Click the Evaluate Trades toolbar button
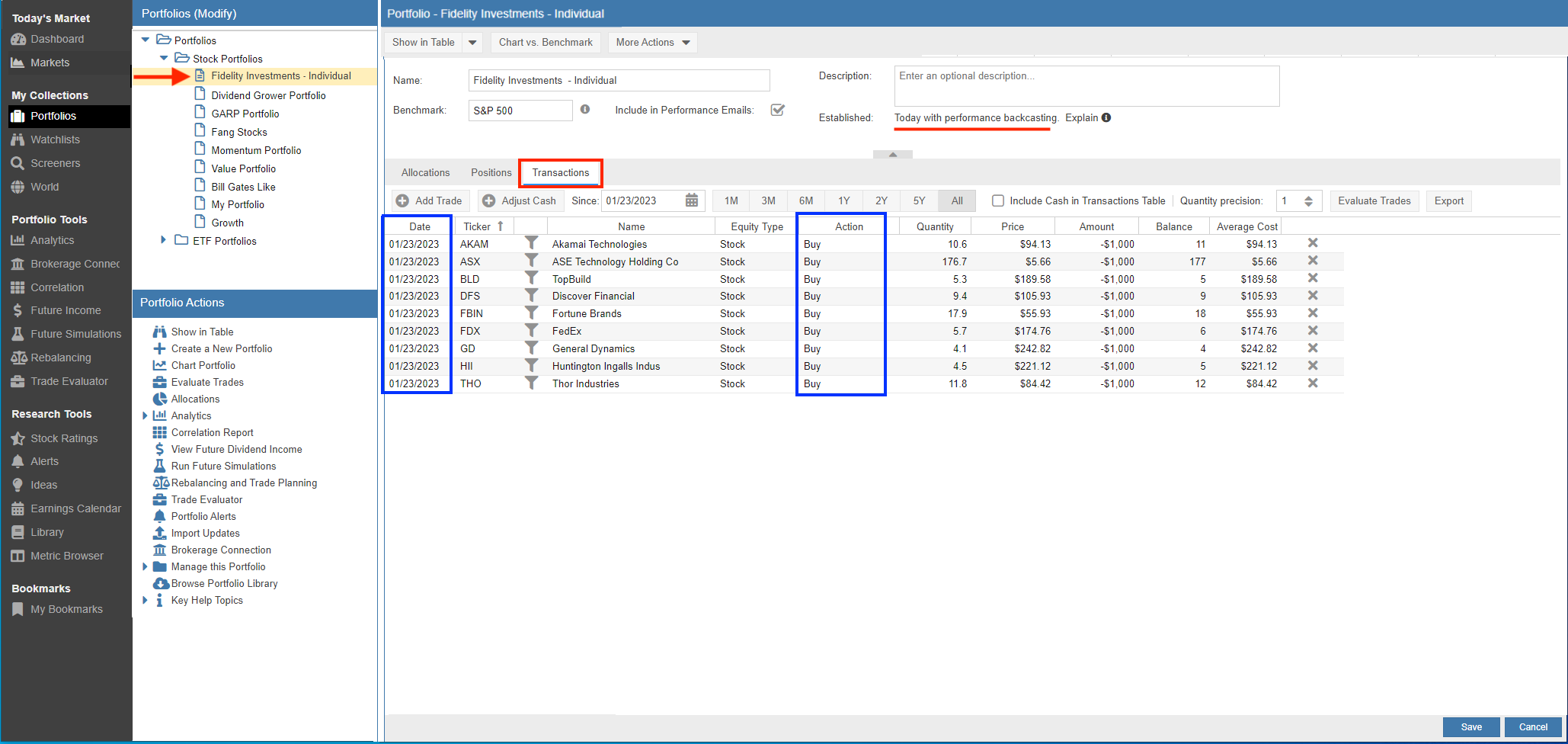Viewport: 1568px width, 744px height. click(1374, 200)
